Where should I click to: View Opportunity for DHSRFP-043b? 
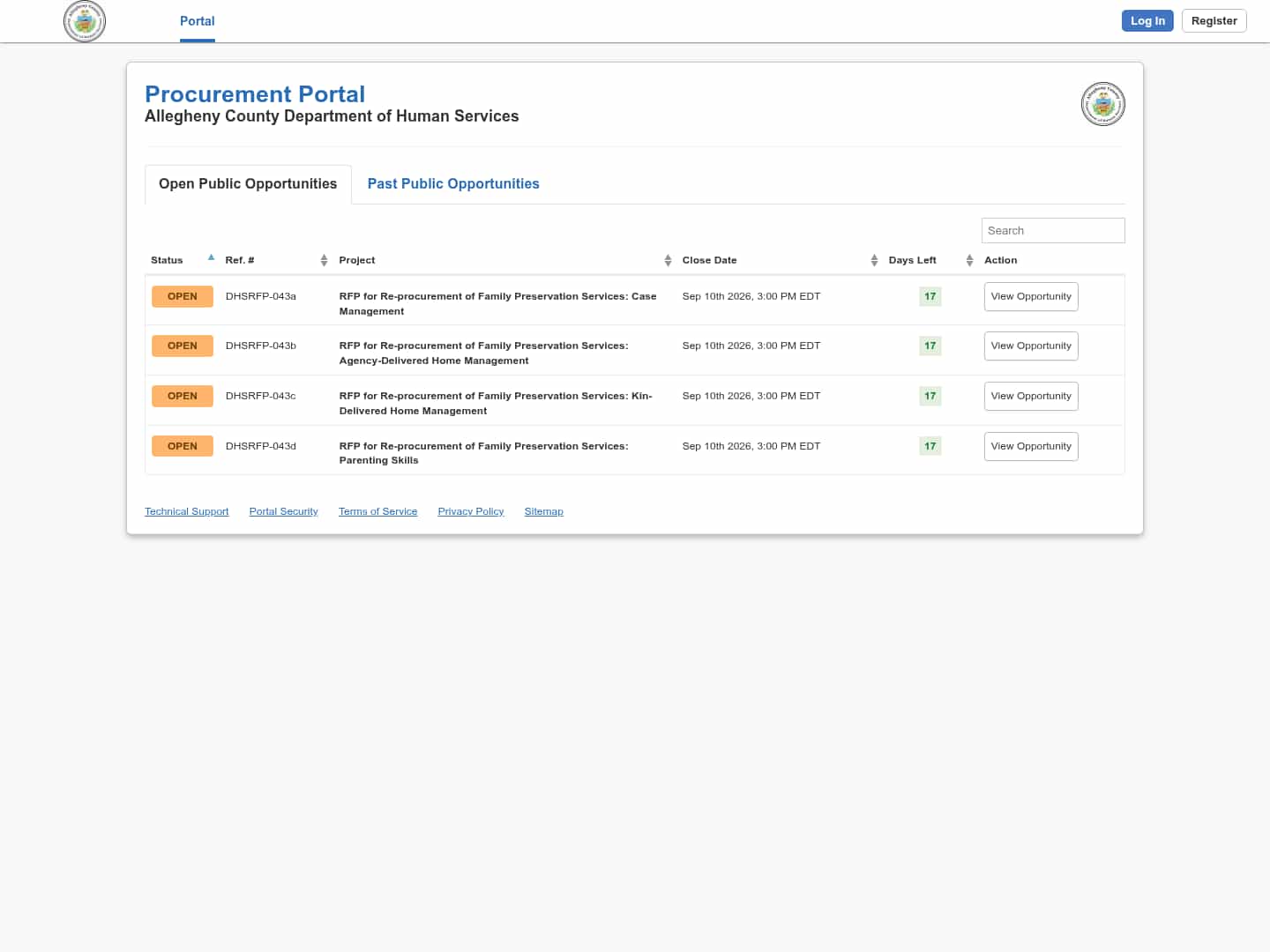click(1031, 346)
